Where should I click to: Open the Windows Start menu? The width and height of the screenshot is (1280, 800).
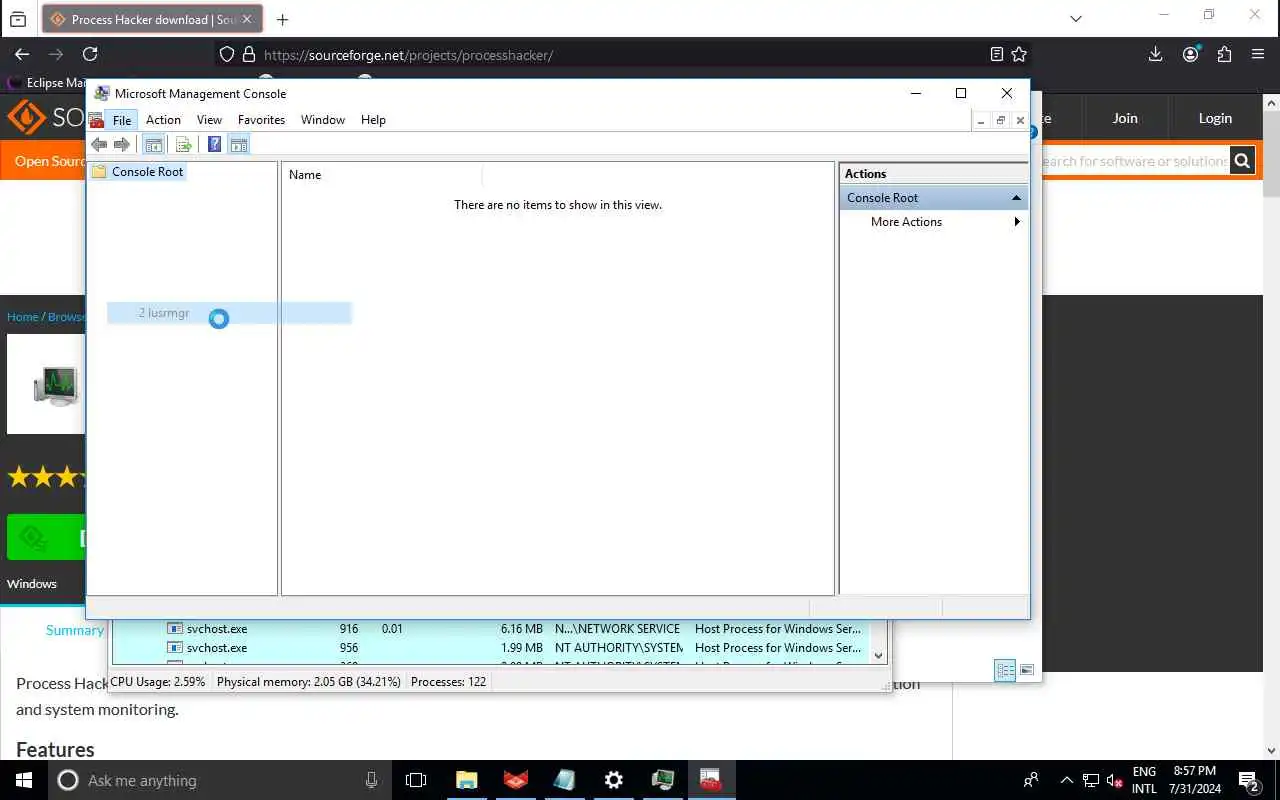click(24, 780)
